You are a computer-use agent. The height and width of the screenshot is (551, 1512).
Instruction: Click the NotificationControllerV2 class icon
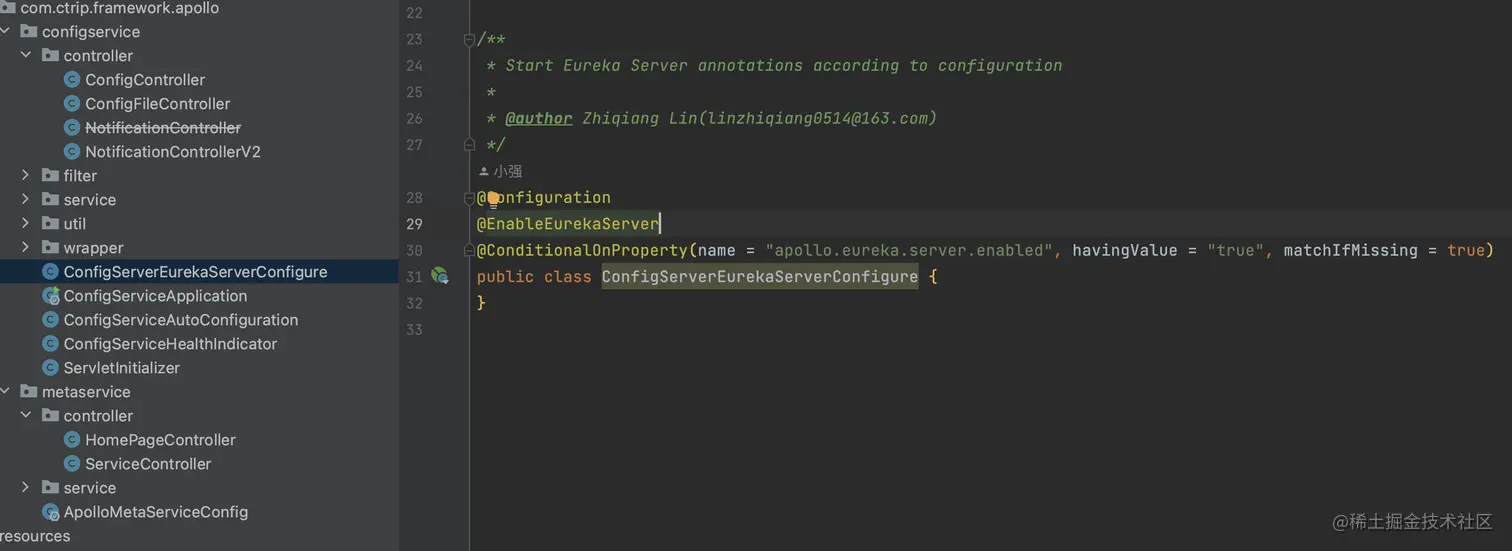(71, 152)
